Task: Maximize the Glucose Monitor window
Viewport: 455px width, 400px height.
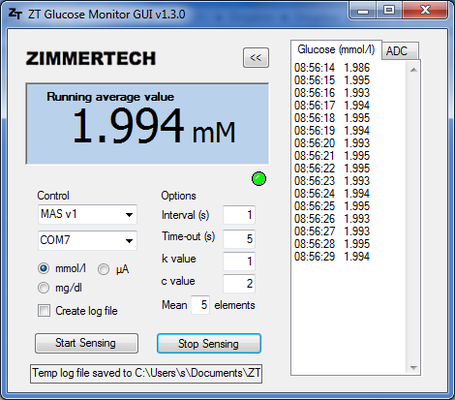Action: pyautogui.click(x=389, y=11)
